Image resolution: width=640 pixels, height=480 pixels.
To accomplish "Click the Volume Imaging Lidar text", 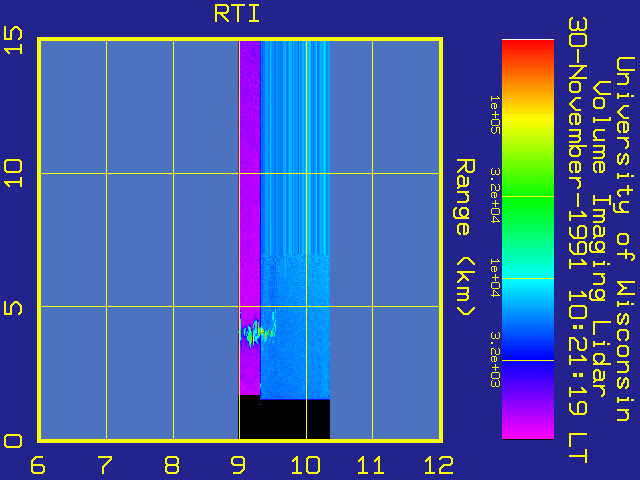I will click(x=599, y=239).
